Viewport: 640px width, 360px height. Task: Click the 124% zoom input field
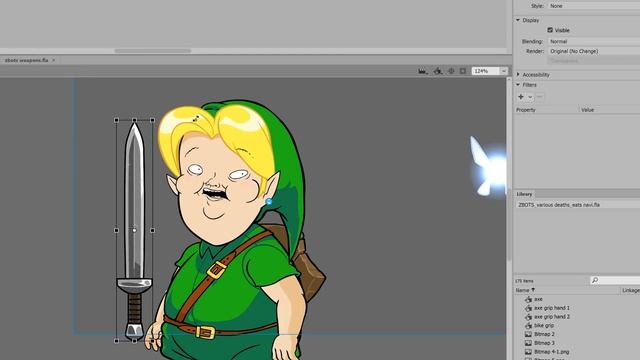[486, 71]
